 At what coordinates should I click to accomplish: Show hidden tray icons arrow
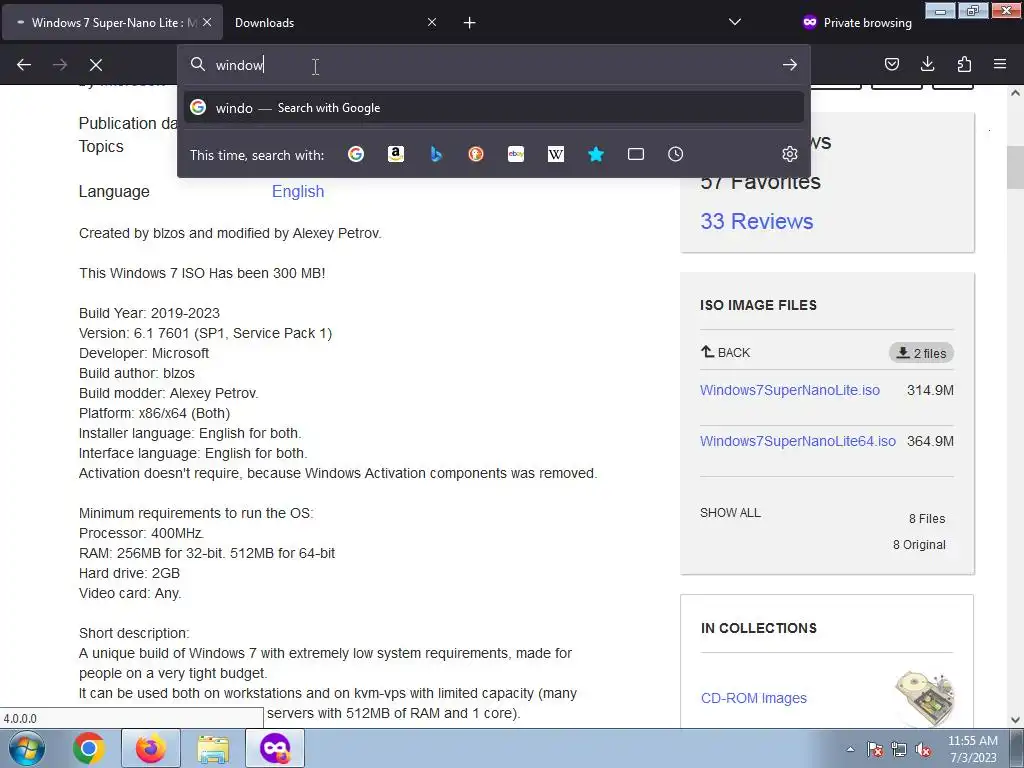(850, 749)
